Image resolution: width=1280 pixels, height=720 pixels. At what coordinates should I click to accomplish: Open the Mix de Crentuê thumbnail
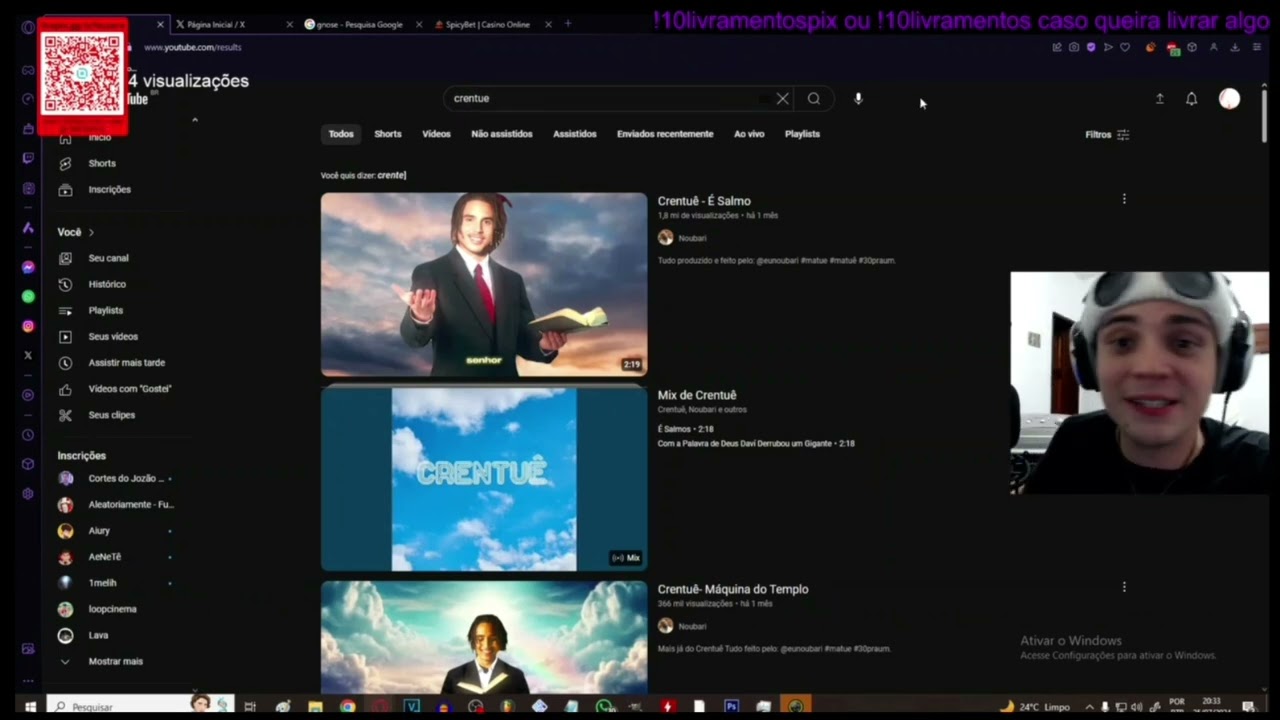pos(484,479)
